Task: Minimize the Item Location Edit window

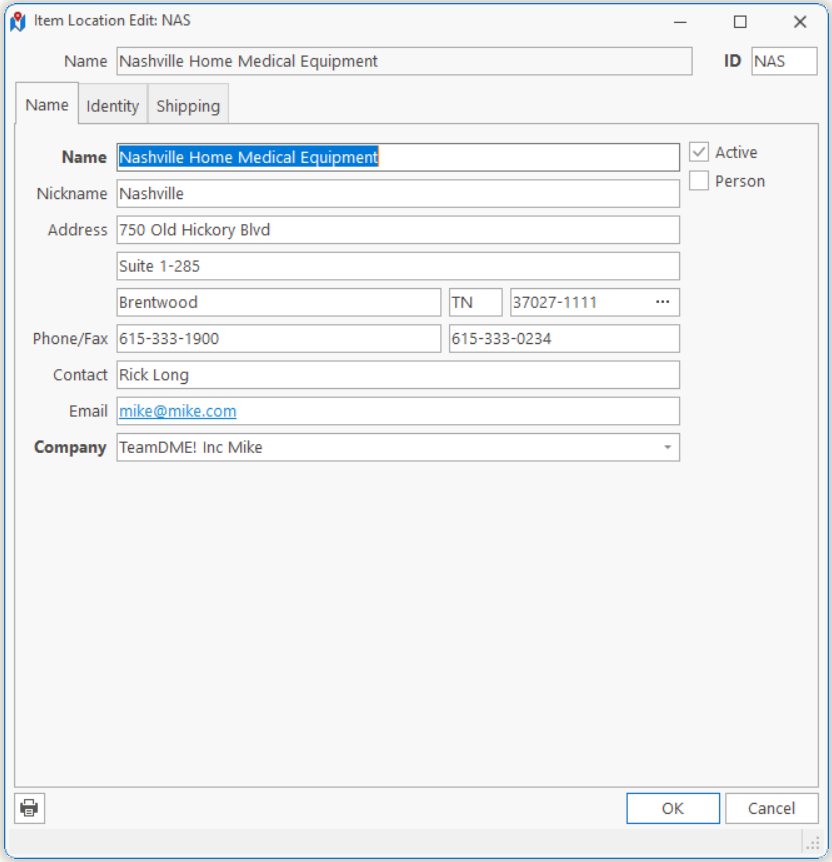Action: [x=680, y=21]
